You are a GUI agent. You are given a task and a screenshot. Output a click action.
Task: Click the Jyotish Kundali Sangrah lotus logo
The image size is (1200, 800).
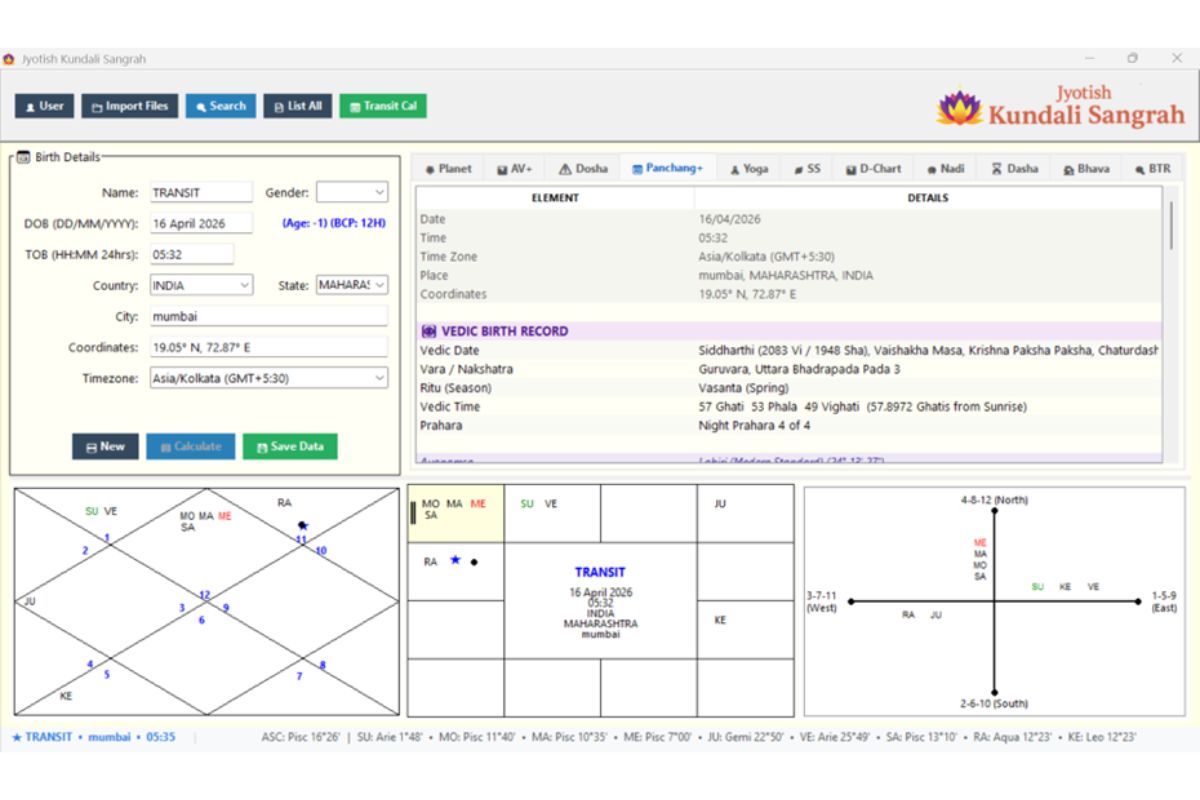tap(959, 107)
